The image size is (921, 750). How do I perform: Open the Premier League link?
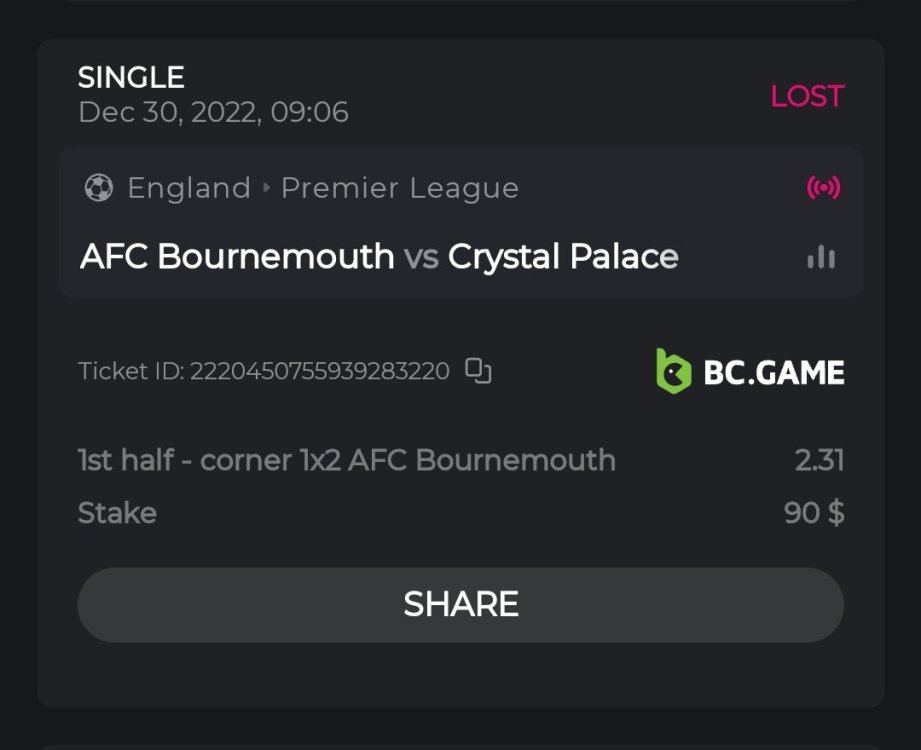[x=400, y=188]
